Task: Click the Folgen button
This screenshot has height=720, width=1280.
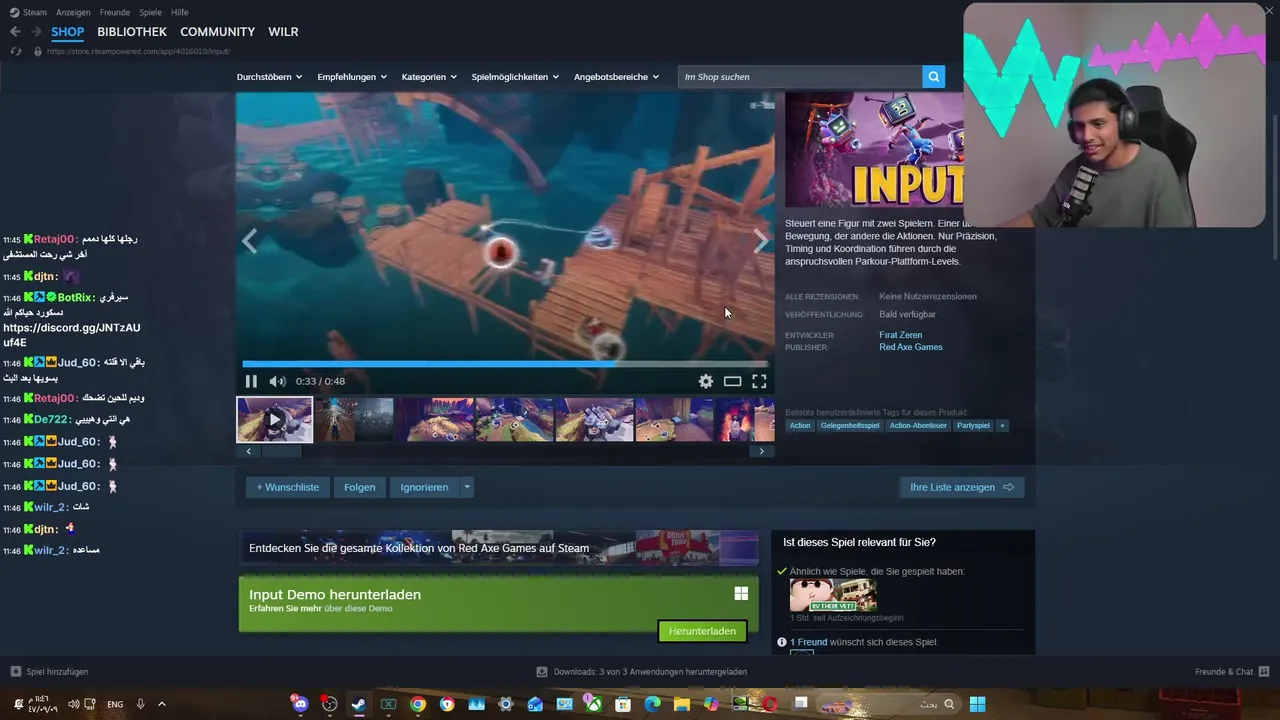Action: tap(360, 487)
